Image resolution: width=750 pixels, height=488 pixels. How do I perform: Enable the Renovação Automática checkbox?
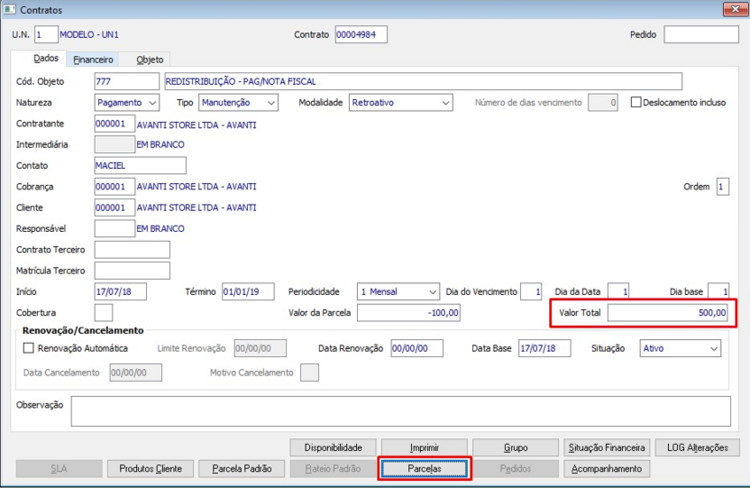(x=29, y=348)
